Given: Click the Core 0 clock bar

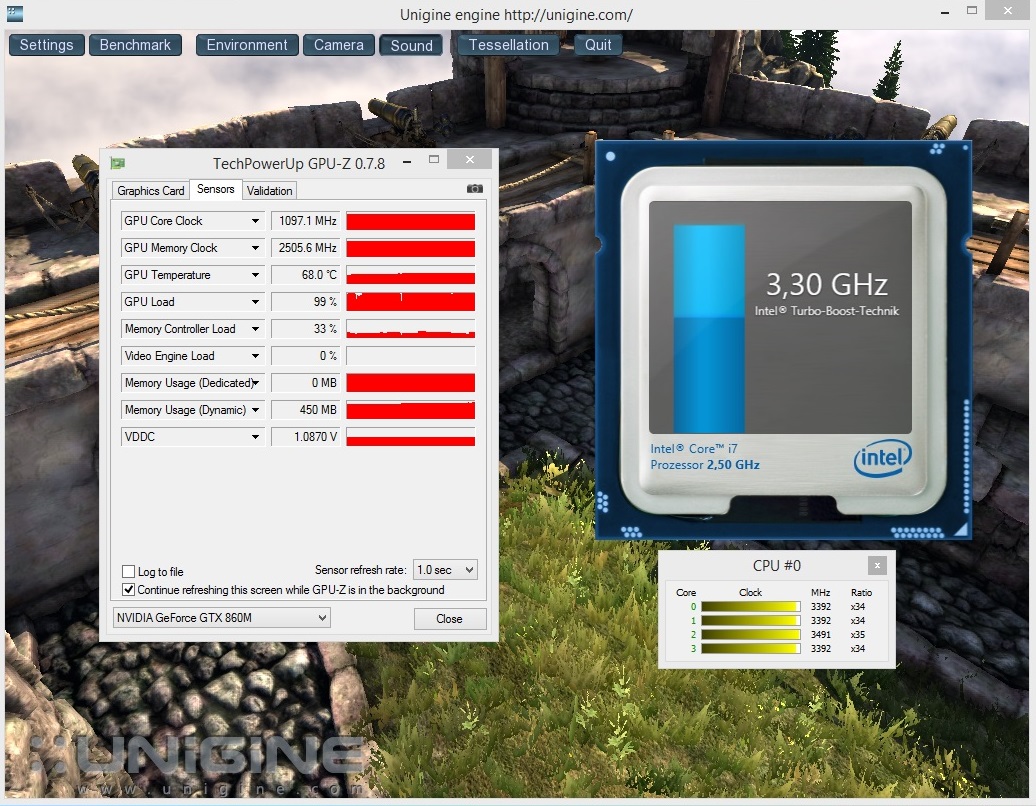Looking at the screenshot, I should point(751,606).
